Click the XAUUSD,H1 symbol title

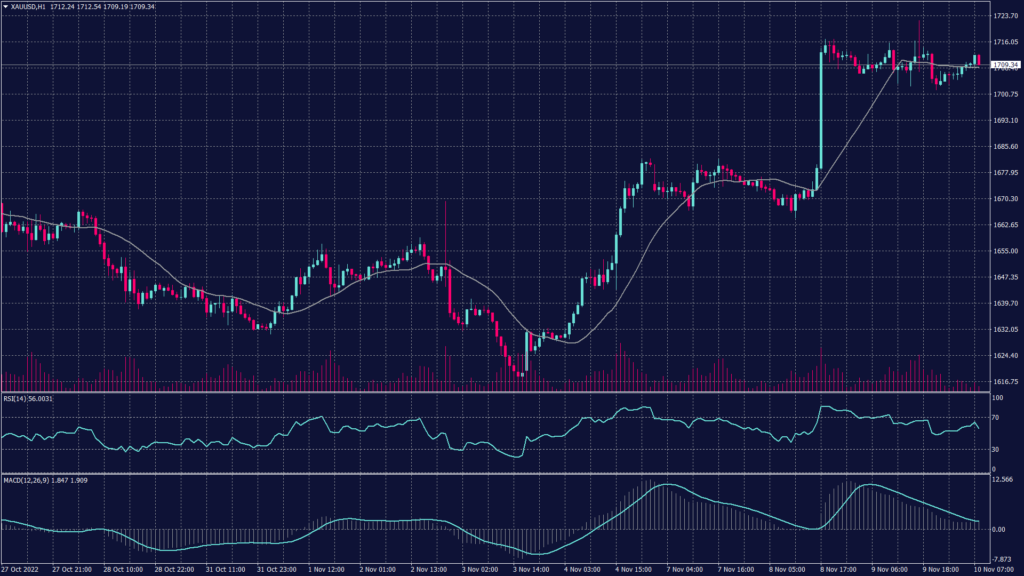pos(28,7)
